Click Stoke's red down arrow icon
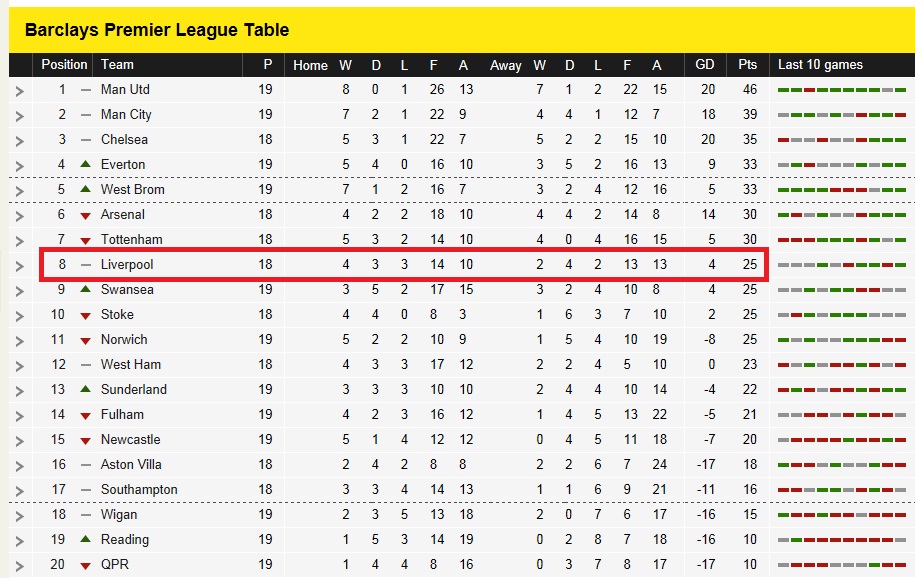The height and width of the screenshot is (578, 915). (86, 316)
